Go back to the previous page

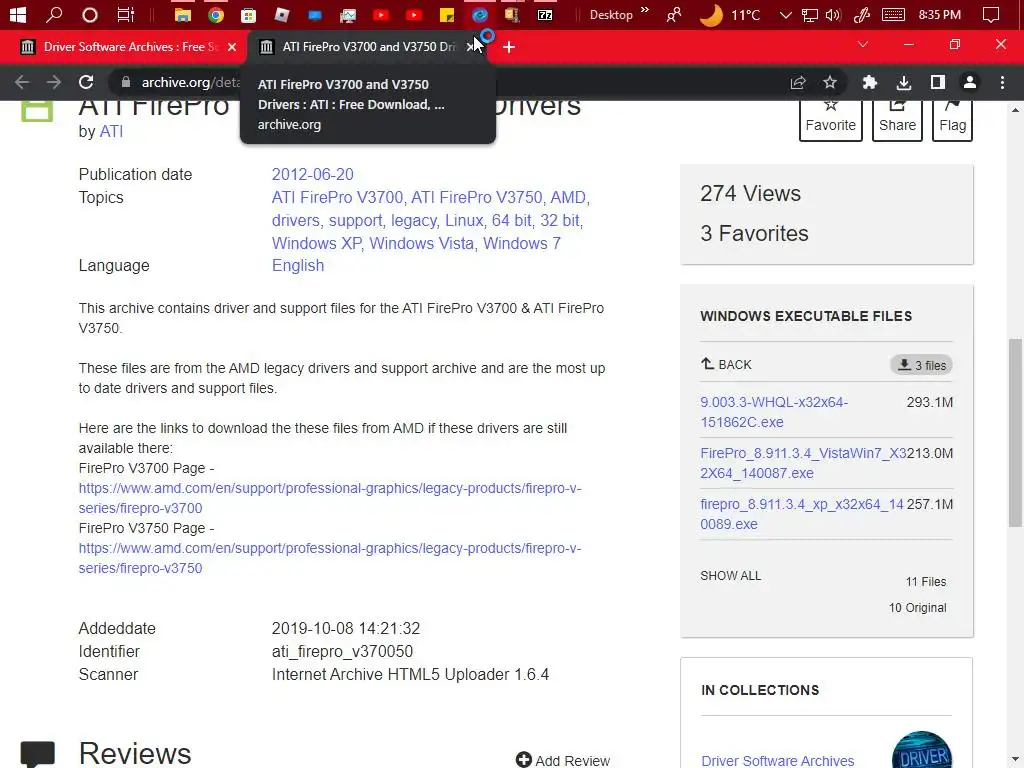(22, 82)
